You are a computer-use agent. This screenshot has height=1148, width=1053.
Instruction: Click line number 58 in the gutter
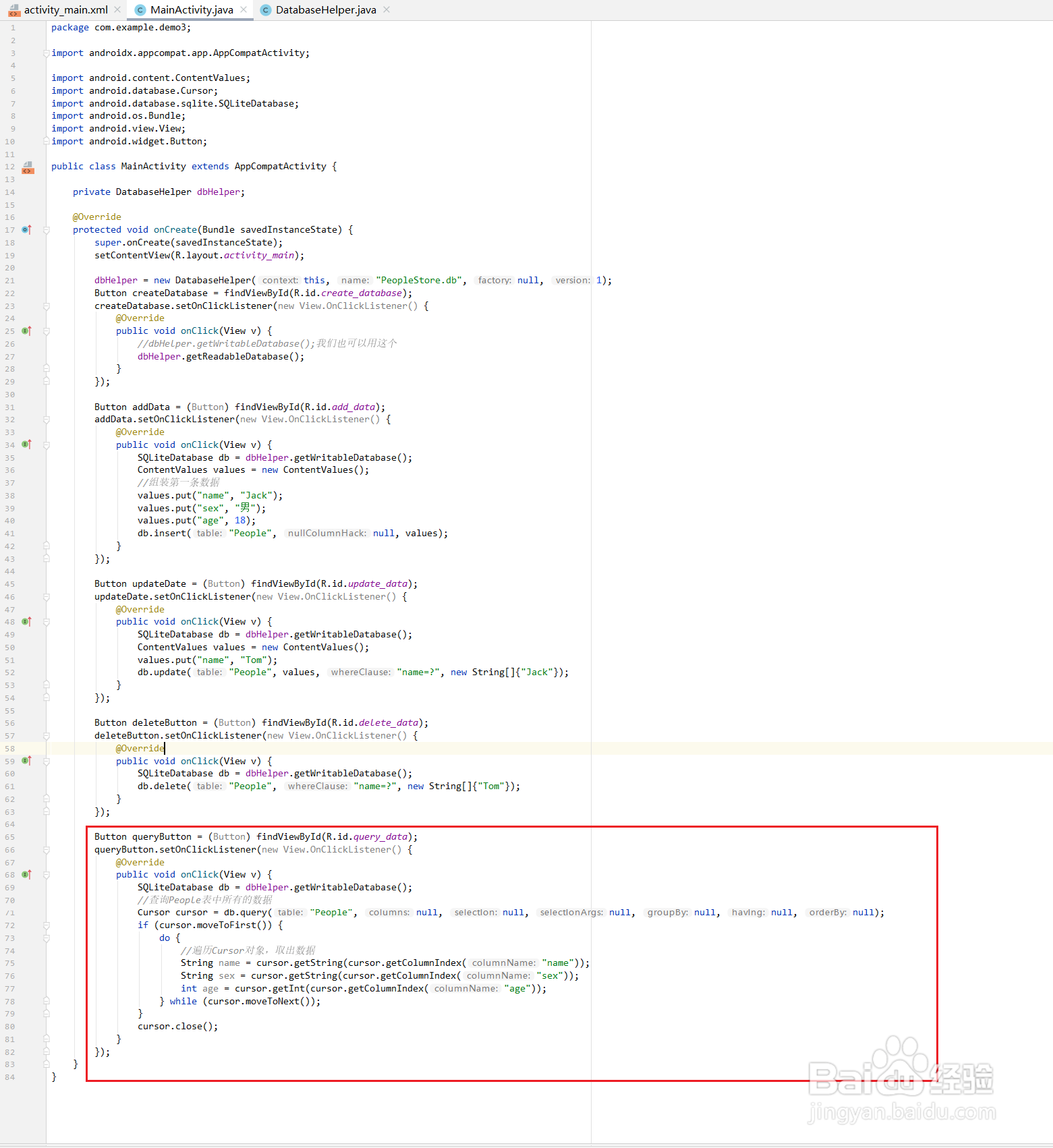pyautogui.click(x=9, y=749)
